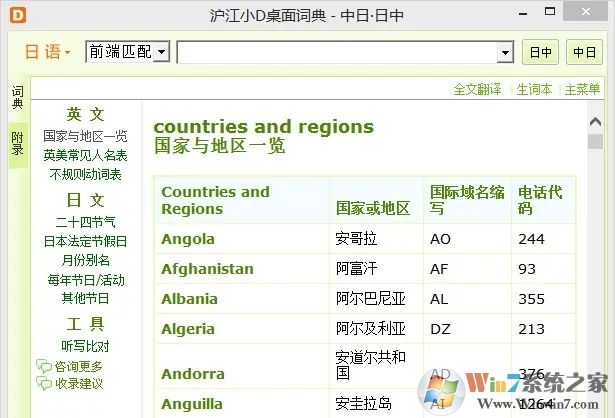Focus the word search input field
The image size is (615, 418).
[337, 52]
